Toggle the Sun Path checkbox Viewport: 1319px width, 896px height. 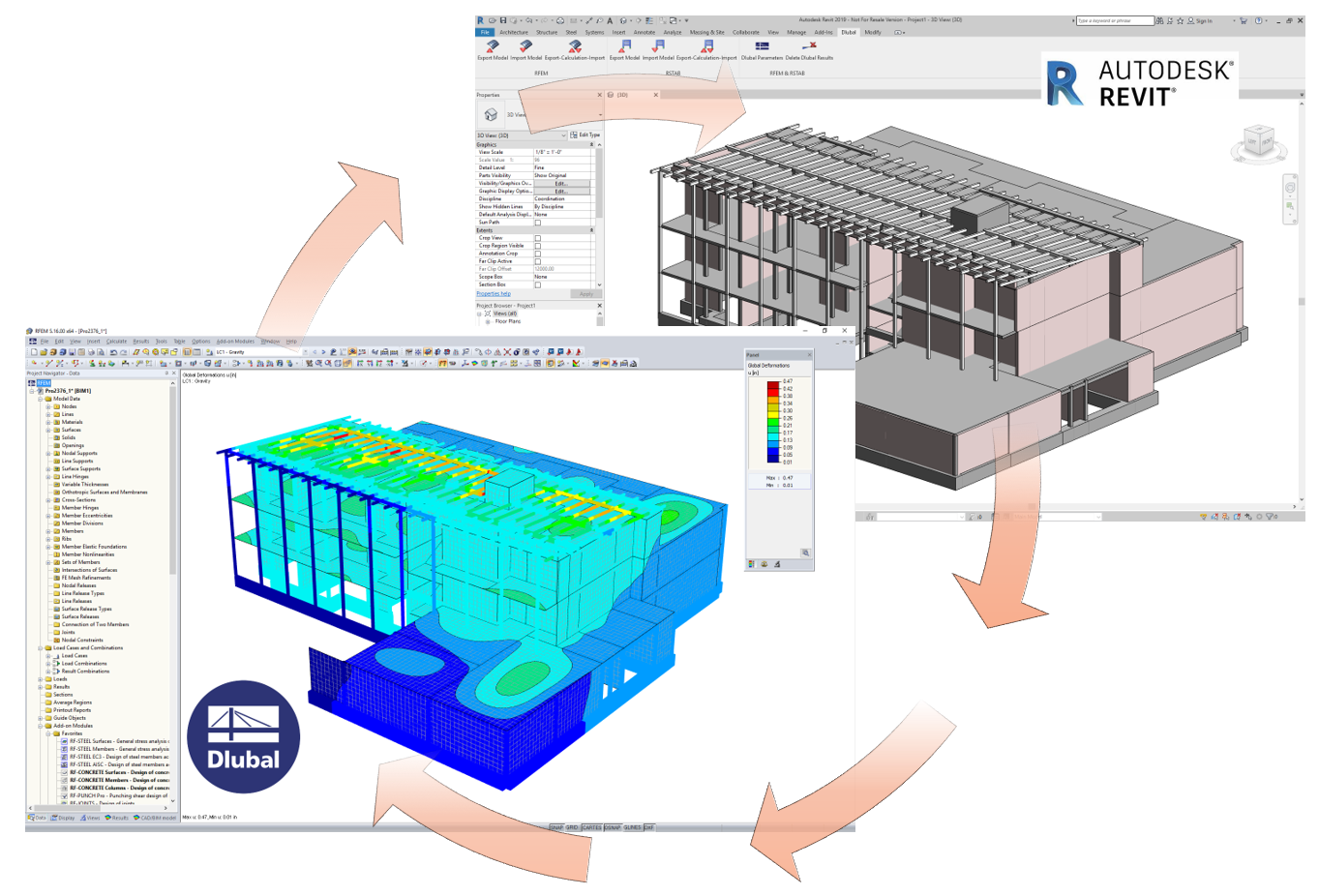click(538, 223)
